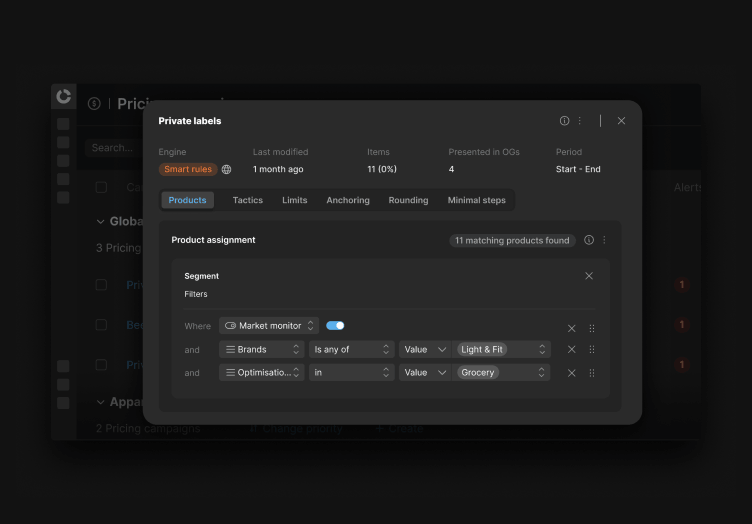
Task: Click the 11 matching products found badge
Action: click(x=512, y=240)
